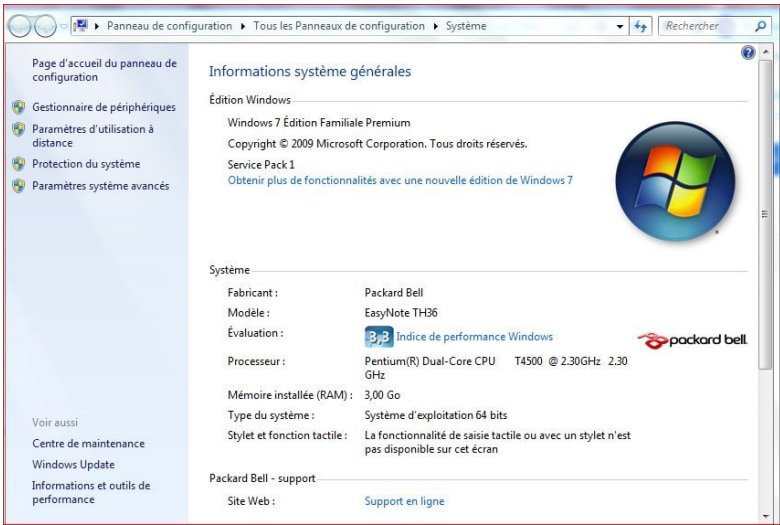Click shield icon beside Paramètres système avancés

(x=18, y=186)
